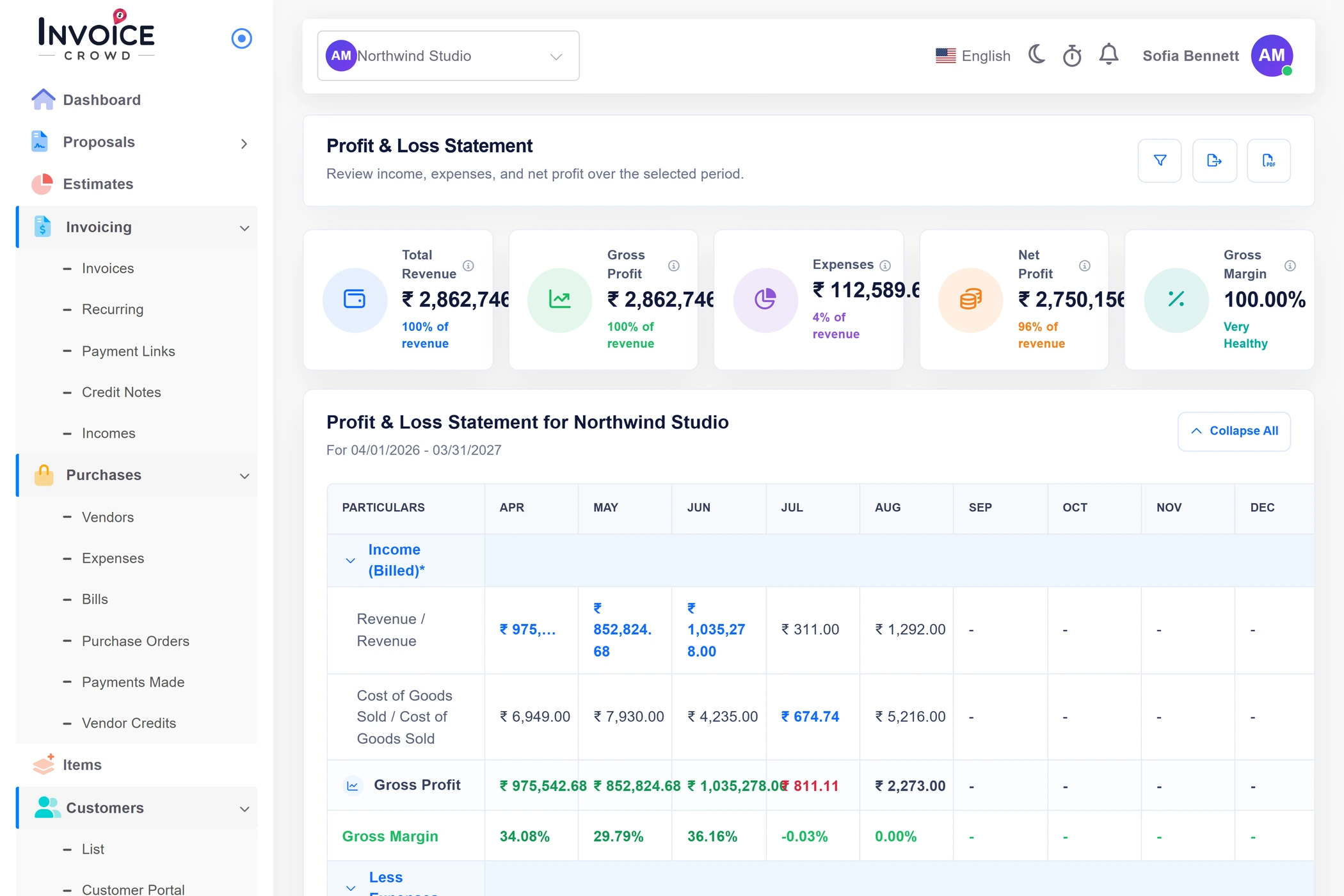The height and width of the screenshot is (896, 1344).
Task: Open Vendors page
Action: [108, 517]
